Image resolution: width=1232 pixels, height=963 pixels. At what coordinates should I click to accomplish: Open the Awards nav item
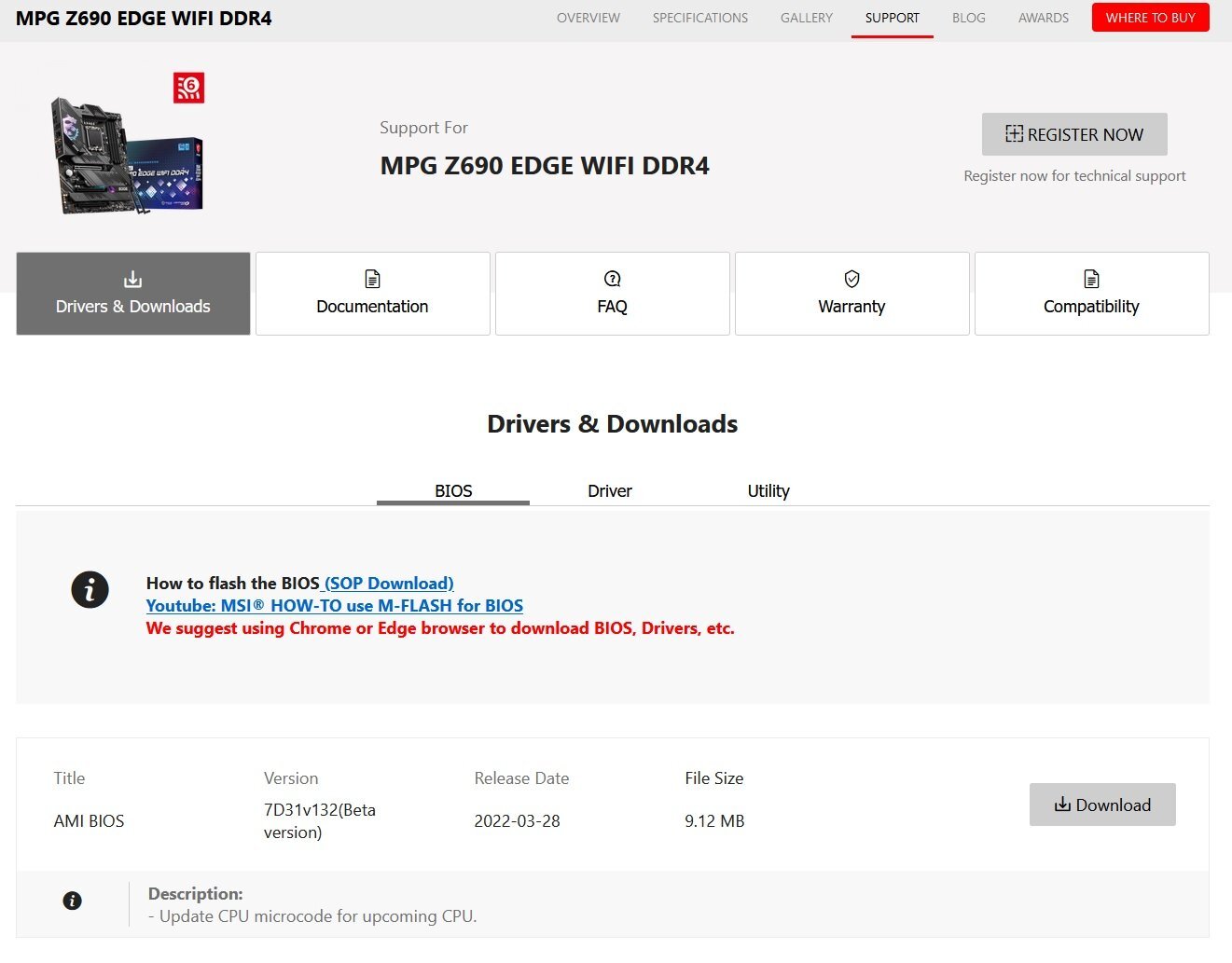[x=1044, y=18]
